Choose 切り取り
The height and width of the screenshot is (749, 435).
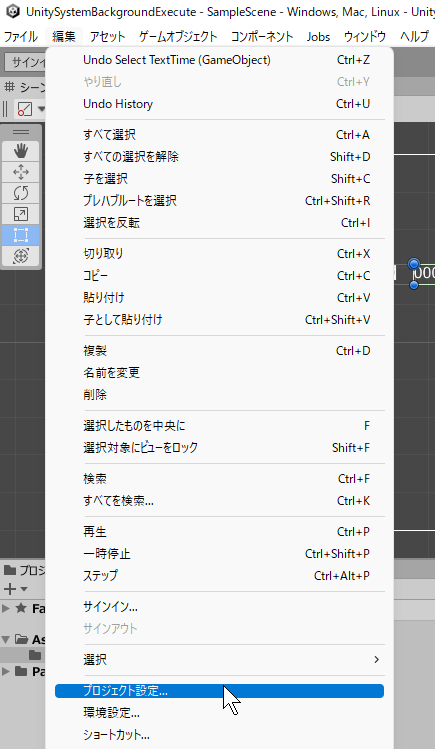click(220, 254)
